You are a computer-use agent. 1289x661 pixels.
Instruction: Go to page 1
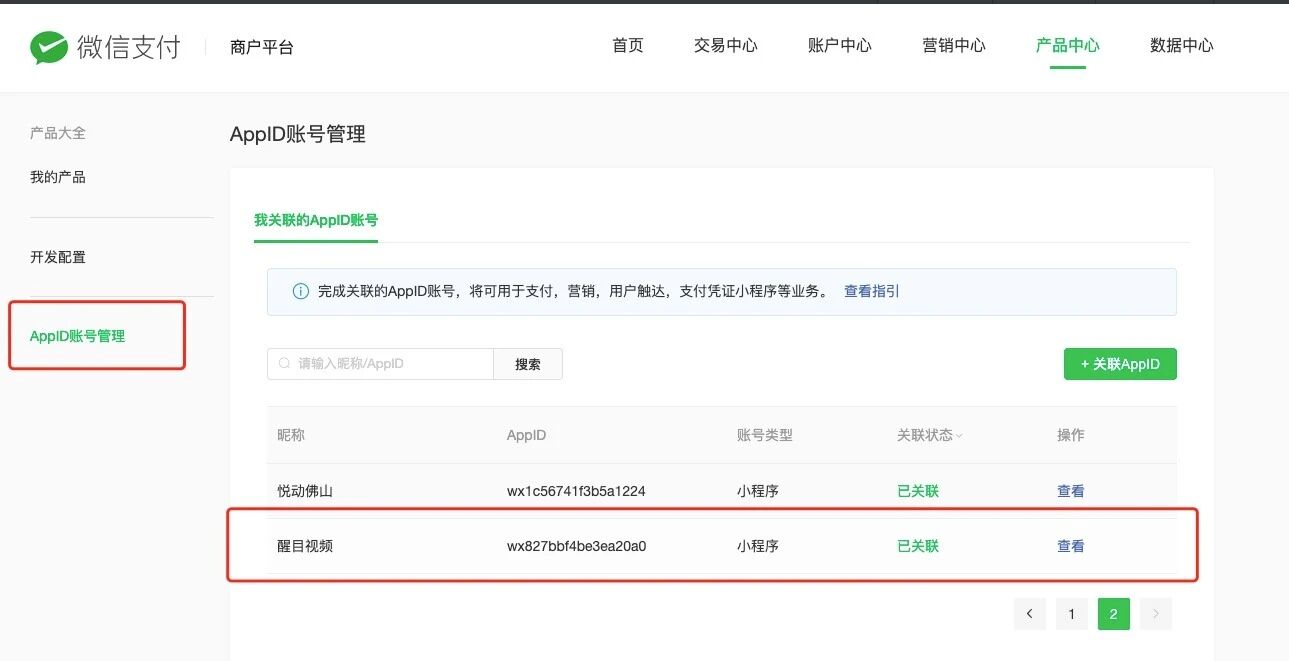[1072, 614]
